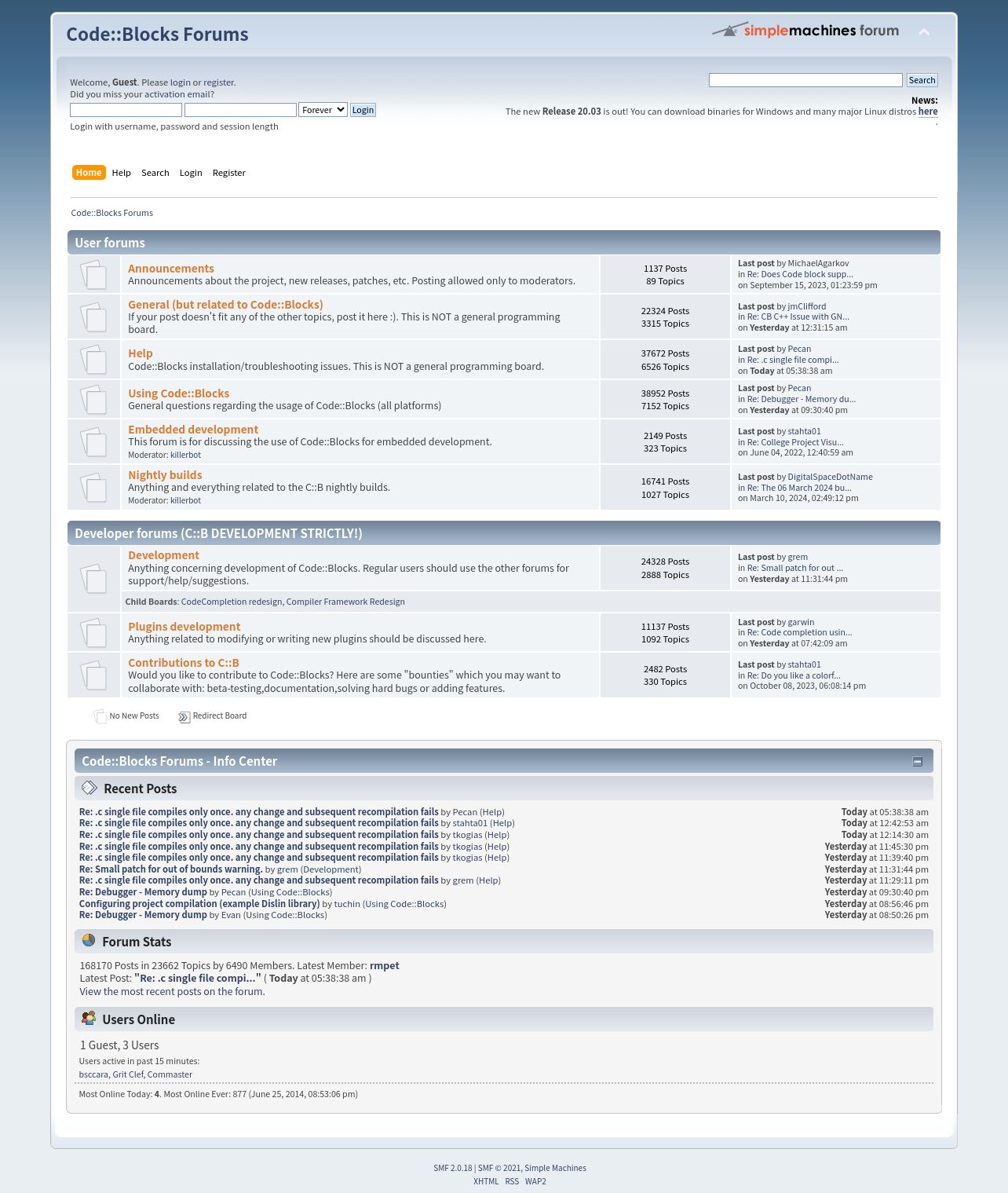
Task: Click the Forum Stats pie chart icon
Action: (89, 940)
